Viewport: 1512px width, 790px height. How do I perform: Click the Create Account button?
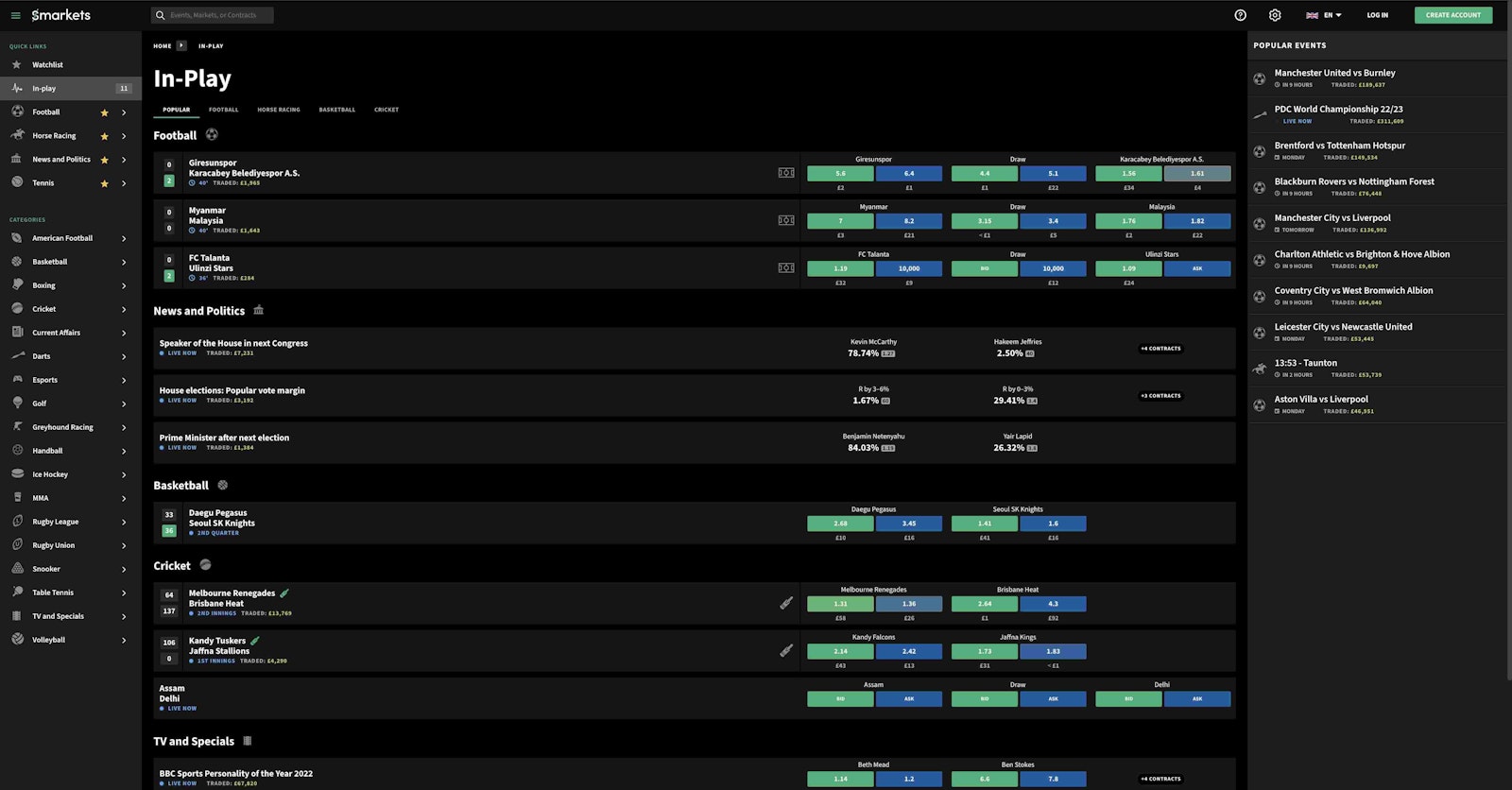[1452, 15]
